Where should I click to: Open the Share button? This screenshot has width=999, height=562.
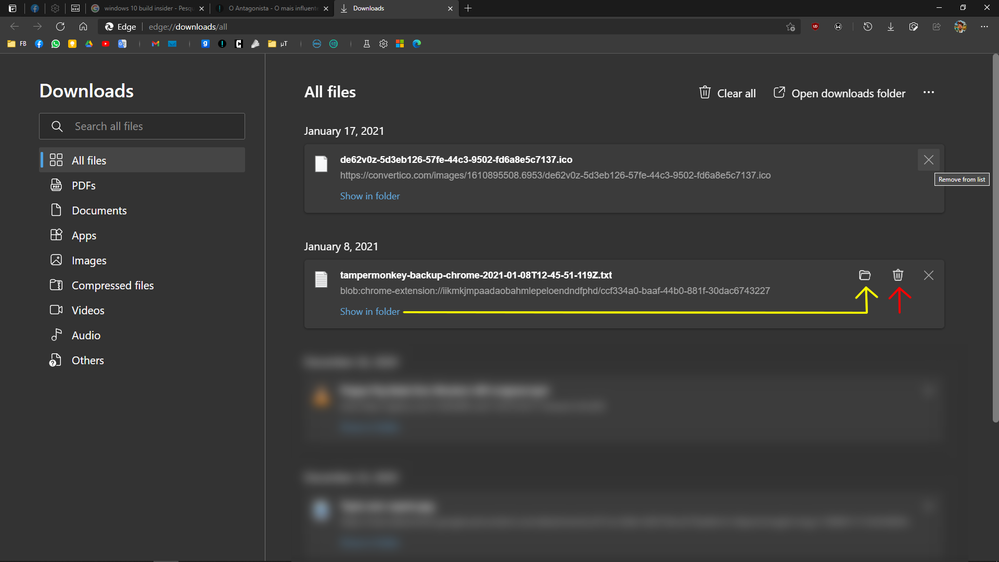click(937, 27)
